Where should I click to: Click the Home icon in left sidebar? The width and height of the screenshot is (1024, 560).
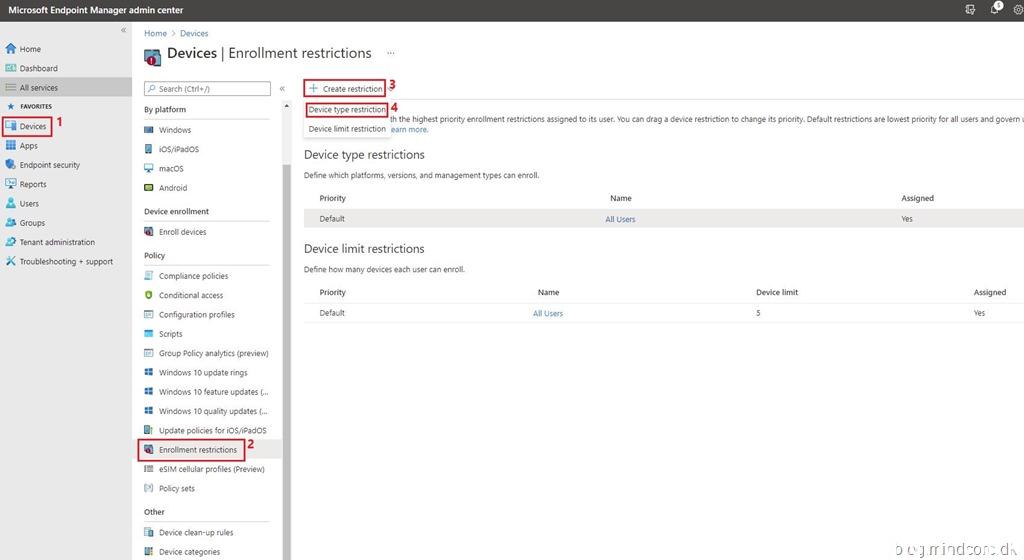pyautogui.click(x=11, y=49)
